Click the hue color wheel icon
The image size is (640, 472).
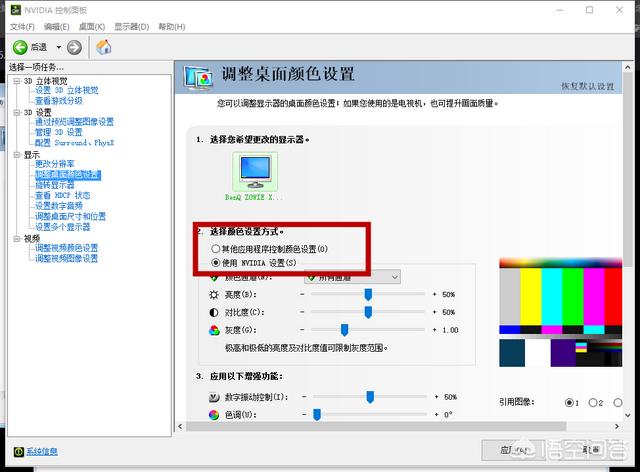click(x=214, y=415)
